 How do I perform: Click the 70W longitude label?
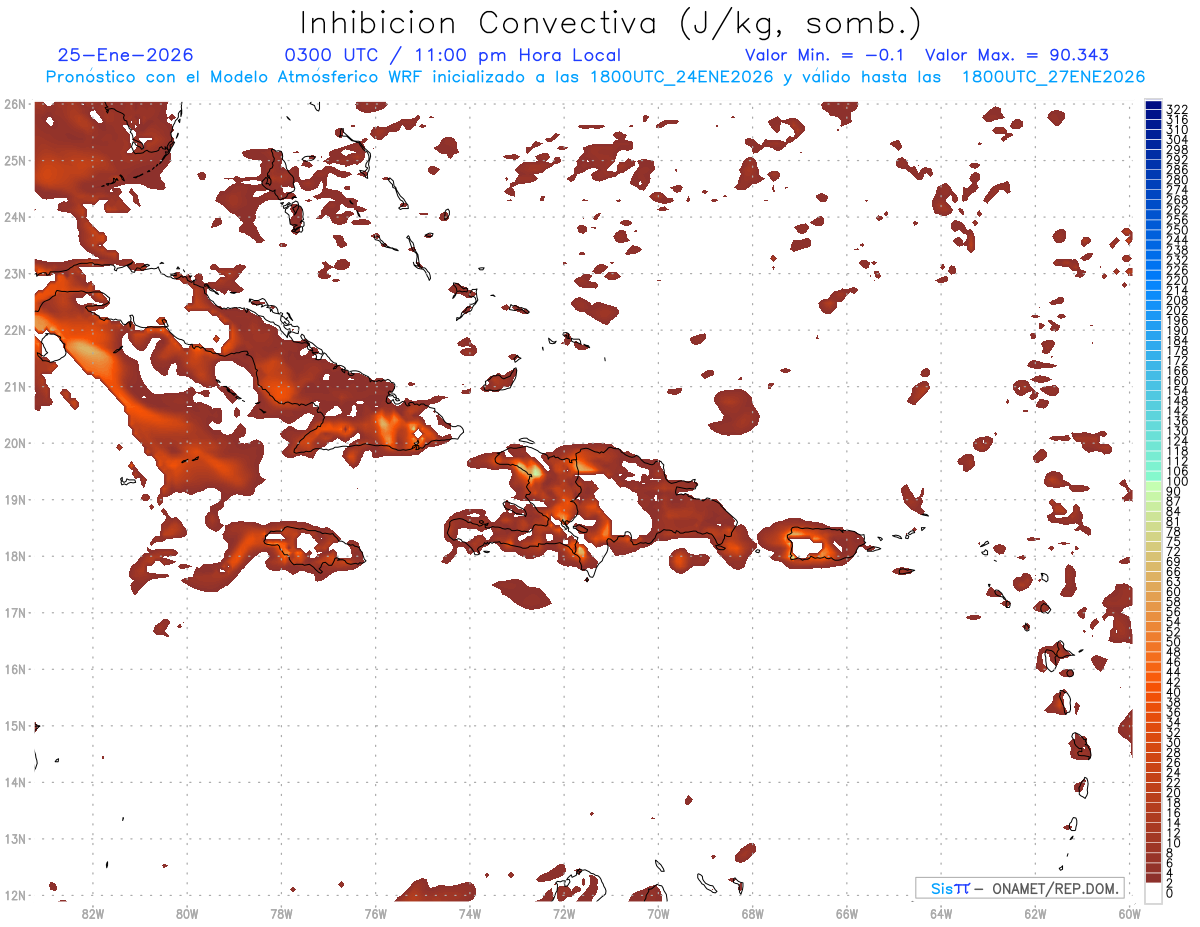658,913
